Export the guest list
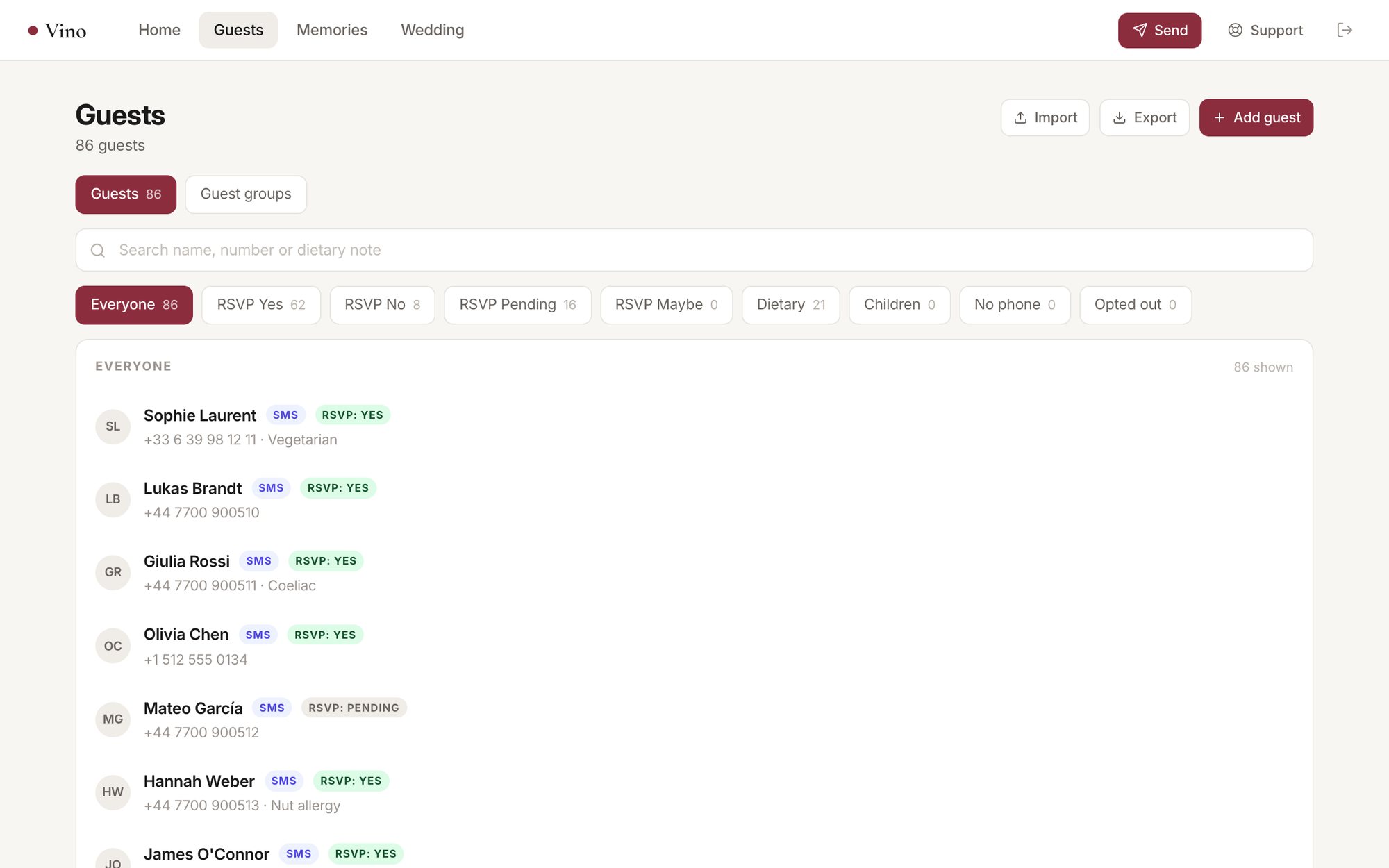This screenshot has height=868, width=1389. point(1144,117)
